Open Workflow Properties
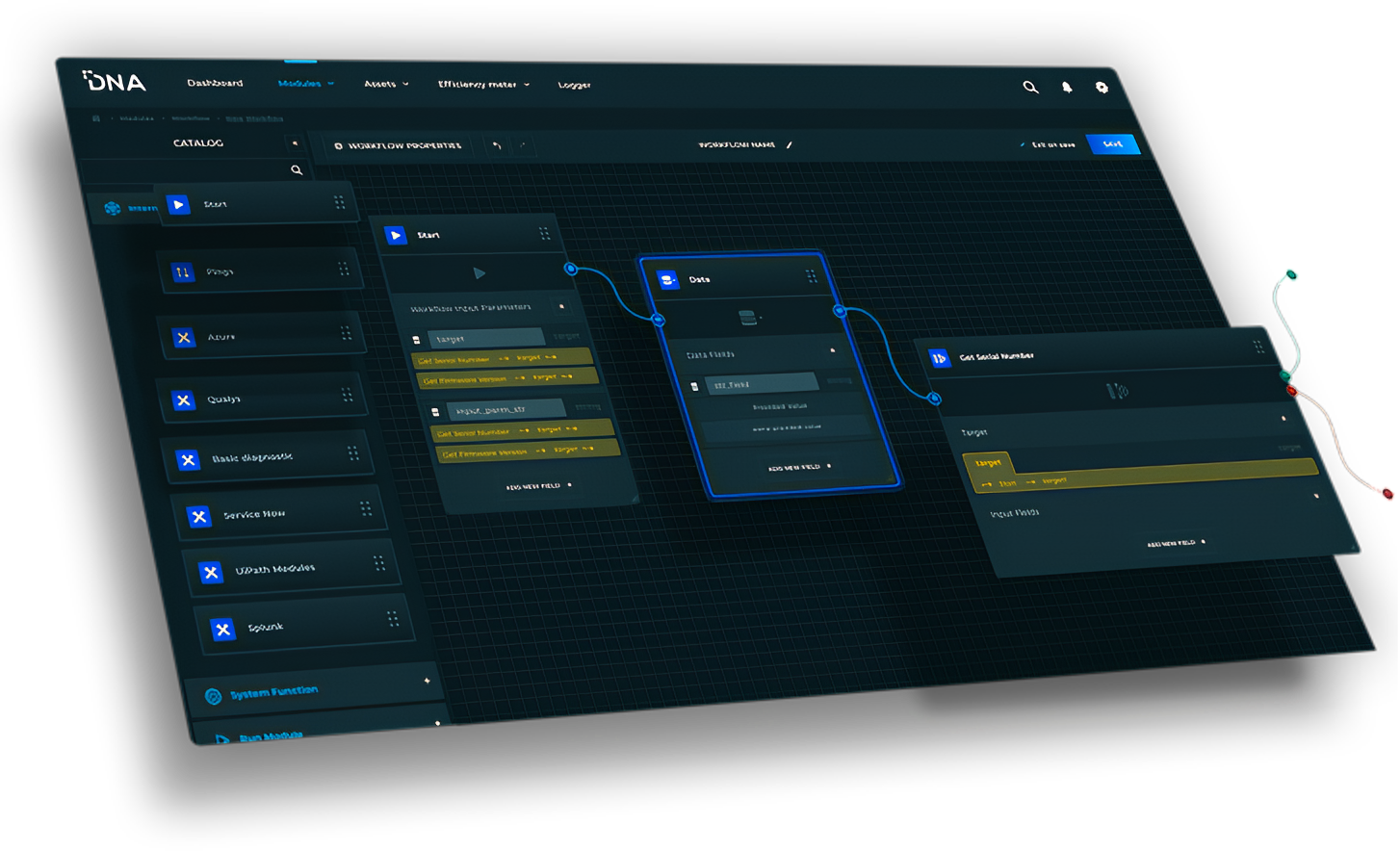Viewport: 1400px width, 851px height. (x=398, y=145)
